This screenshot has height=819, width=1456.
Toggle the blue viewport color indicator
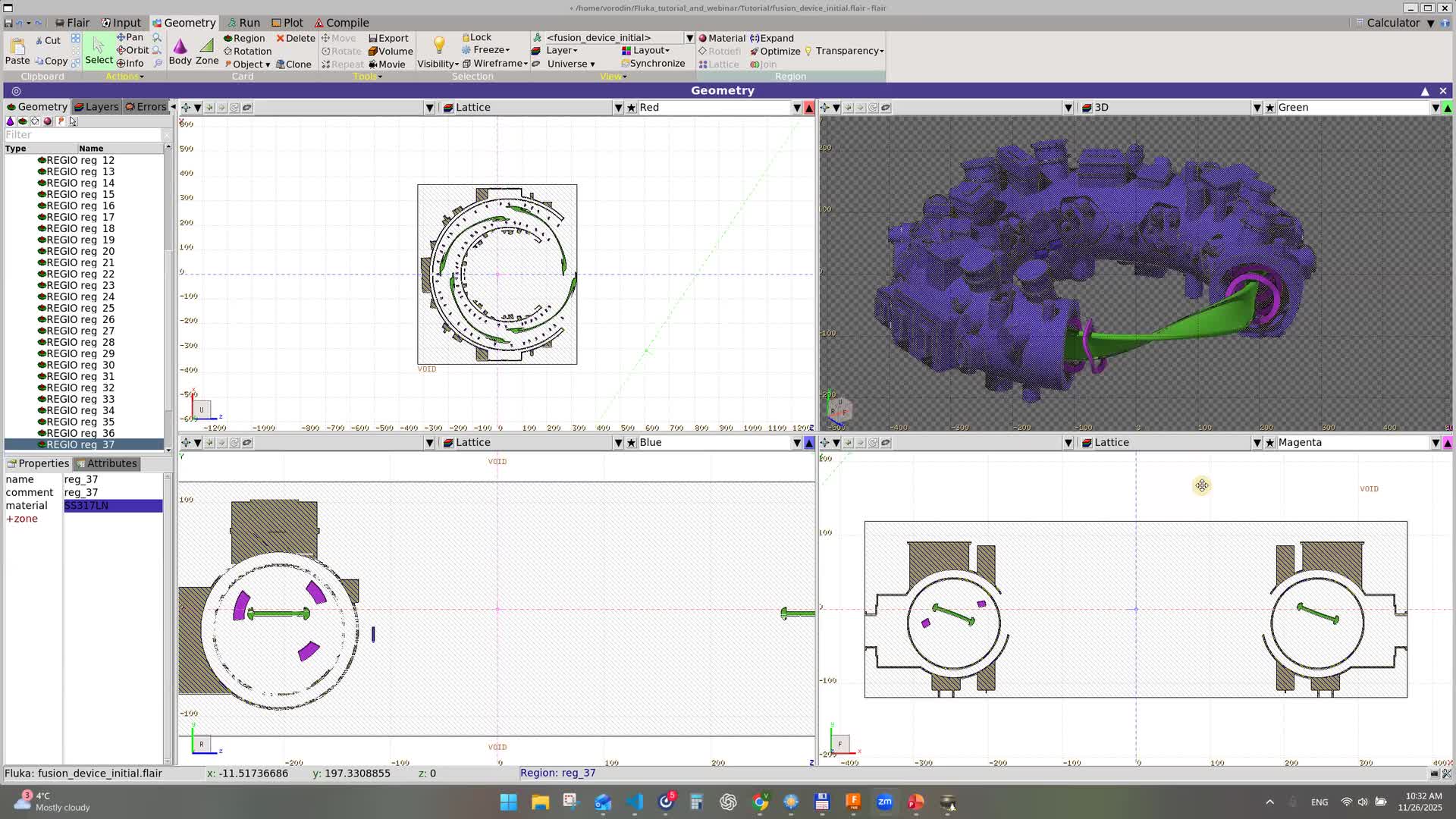[809, 443]
